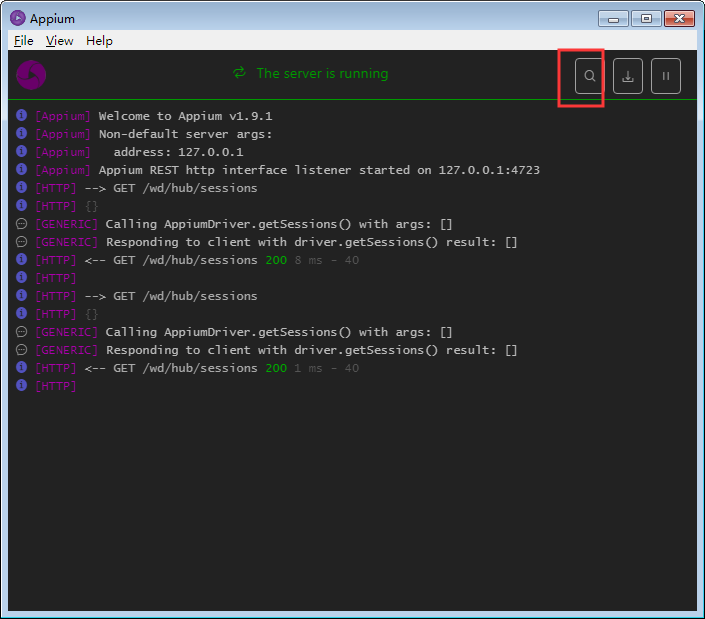Click info icon beside 'Welcome to Appium v1.9.1'
The image size is (705, 619).
coord(21,116)
